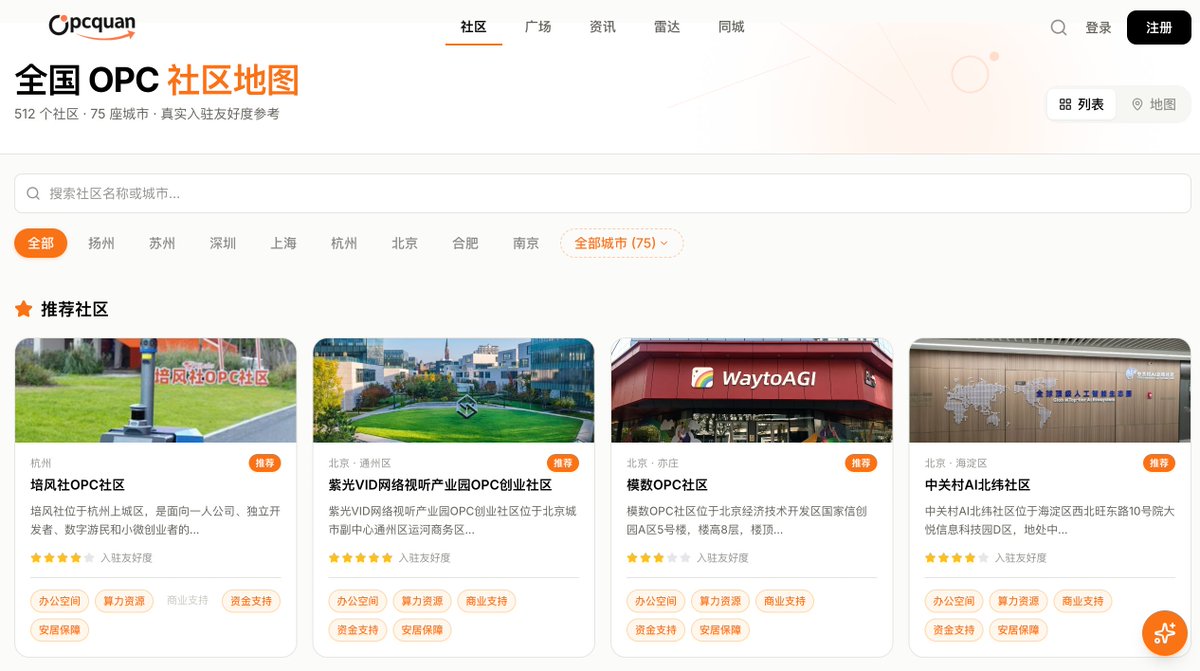Screen dimensions: 1200x671
Task: Open search via magnifier icon in header
Action: point(1058,28)
